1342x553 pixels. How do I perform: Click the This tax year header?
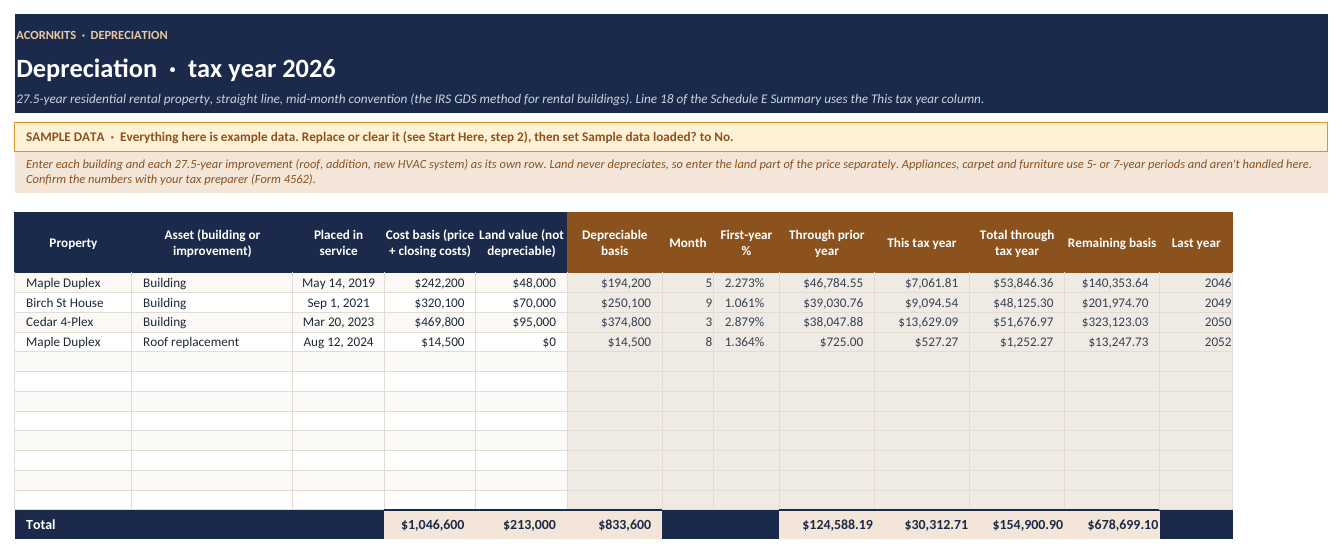(921, 243)
